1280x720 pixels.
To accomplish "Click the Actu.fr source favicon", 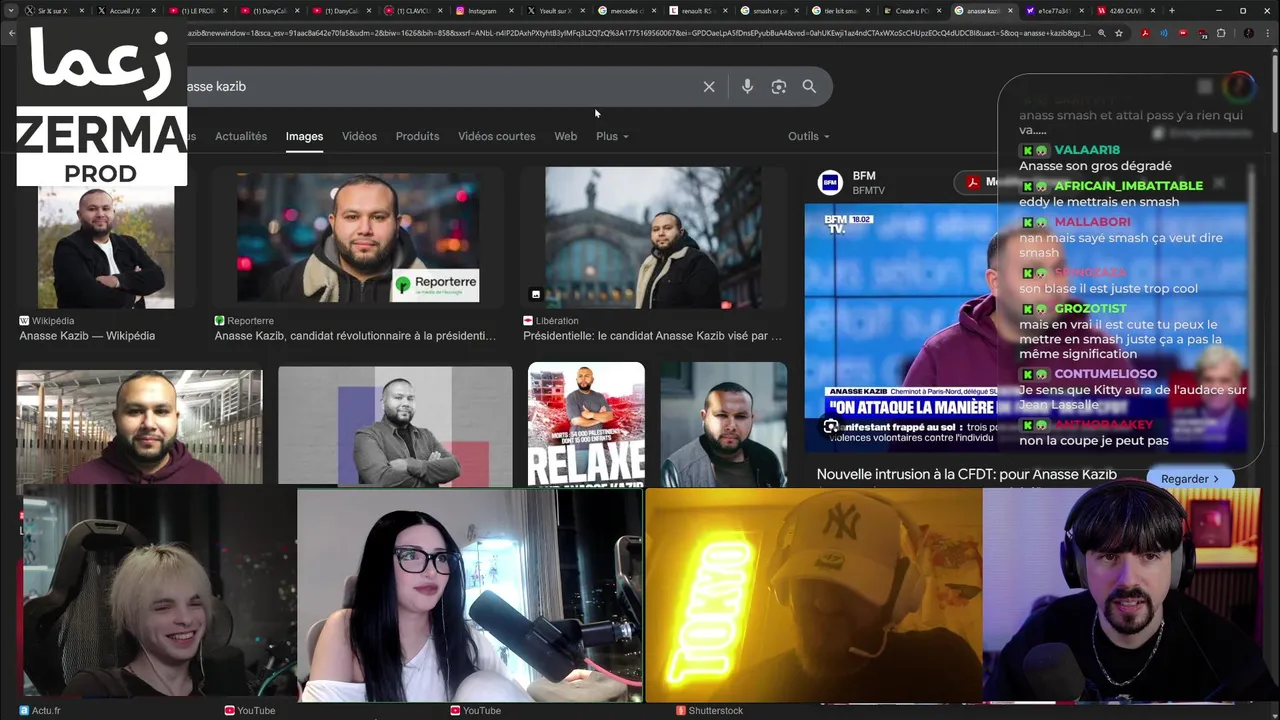I will point(24,711).
